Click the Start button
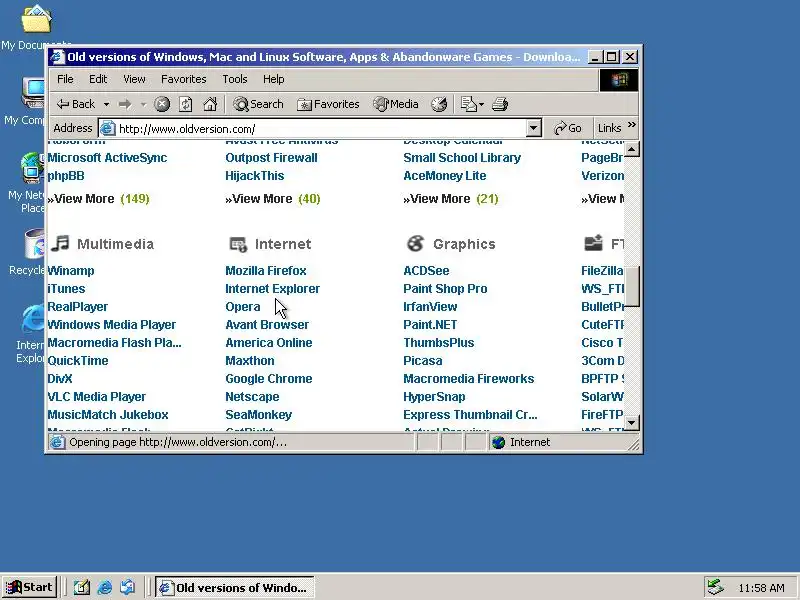This screenshot has width=800, height=600. pos(30,587)
